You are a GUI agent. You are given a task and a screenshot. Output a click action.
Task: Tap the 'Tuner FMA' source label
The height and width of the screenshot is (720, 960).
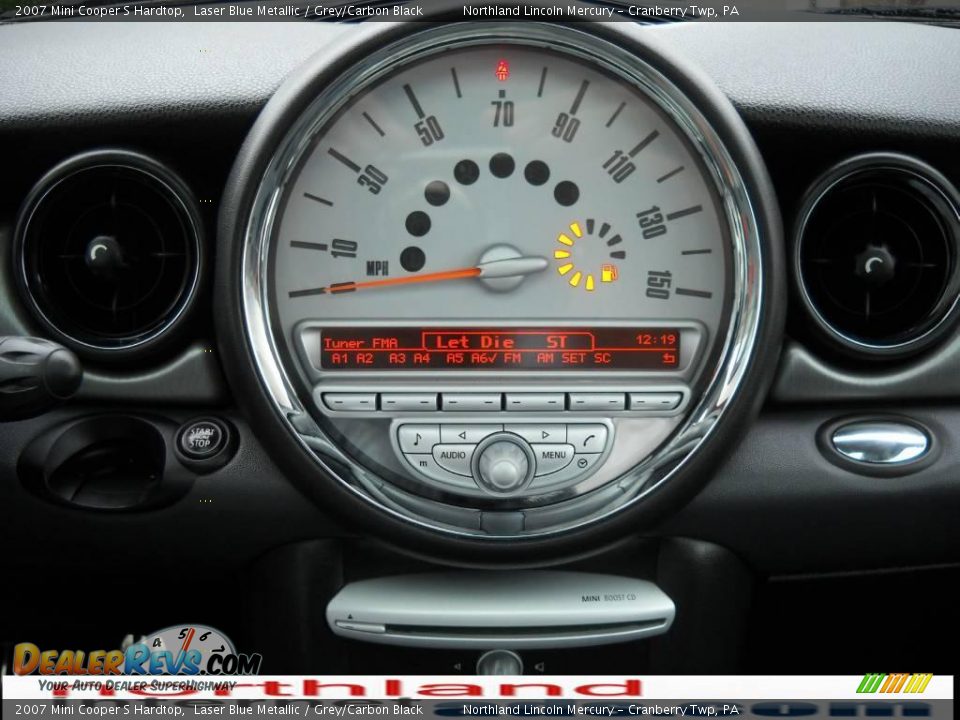coord(361,343)
